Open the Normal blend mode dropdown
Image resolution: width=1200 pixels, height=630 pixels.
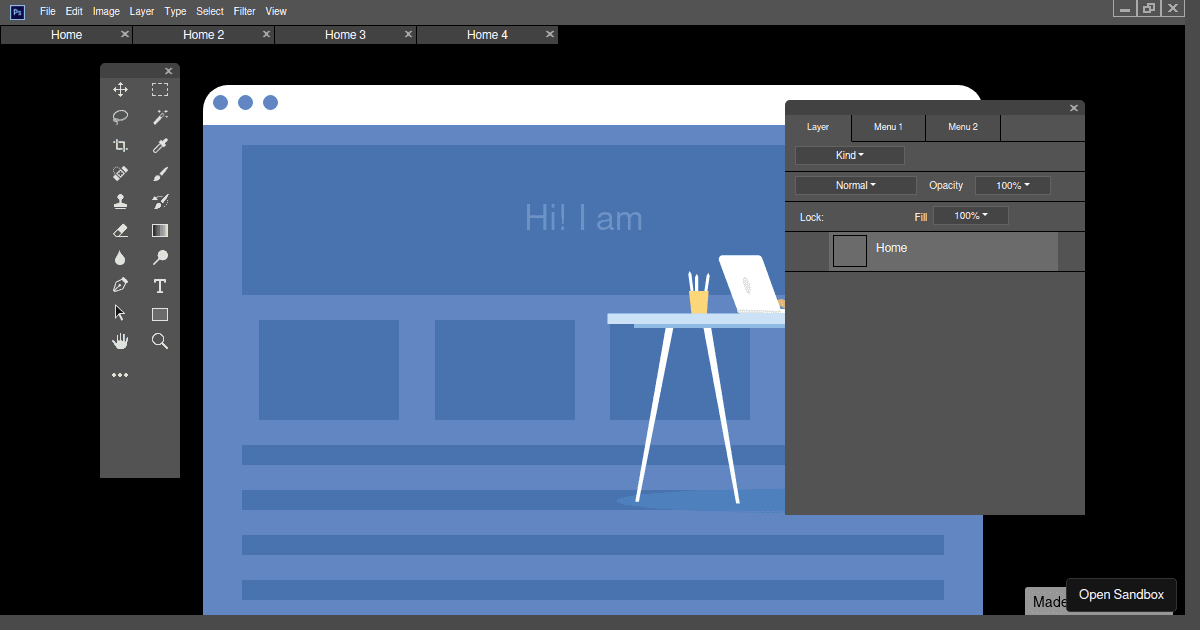855,185
